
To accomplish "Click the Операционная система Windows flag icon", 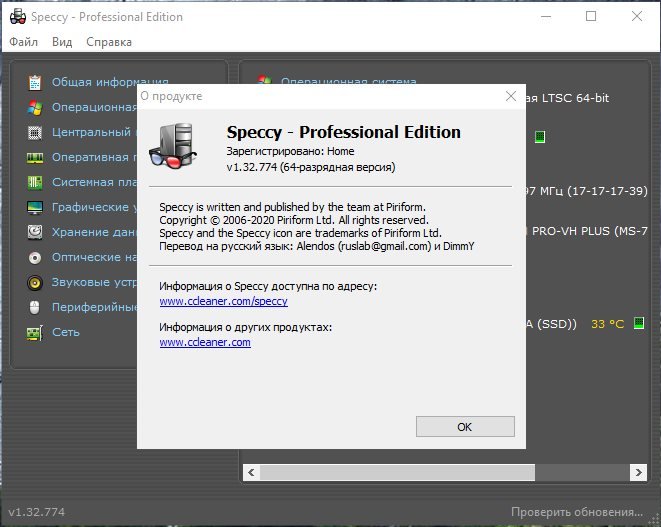I will tap(35, 108).
